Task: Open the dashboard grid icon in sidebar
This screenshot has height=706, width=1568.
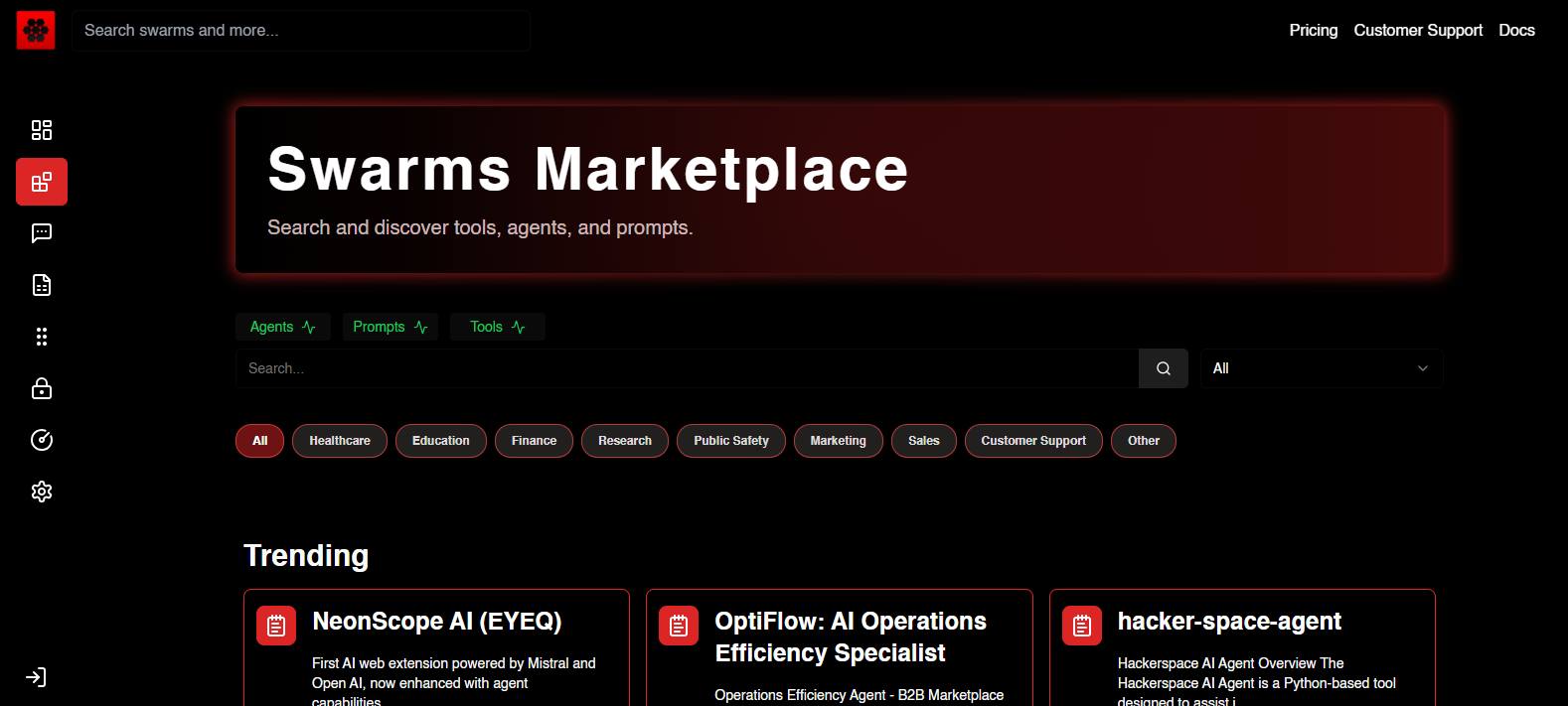Action: pyautogui.click(x=42, y=130)
